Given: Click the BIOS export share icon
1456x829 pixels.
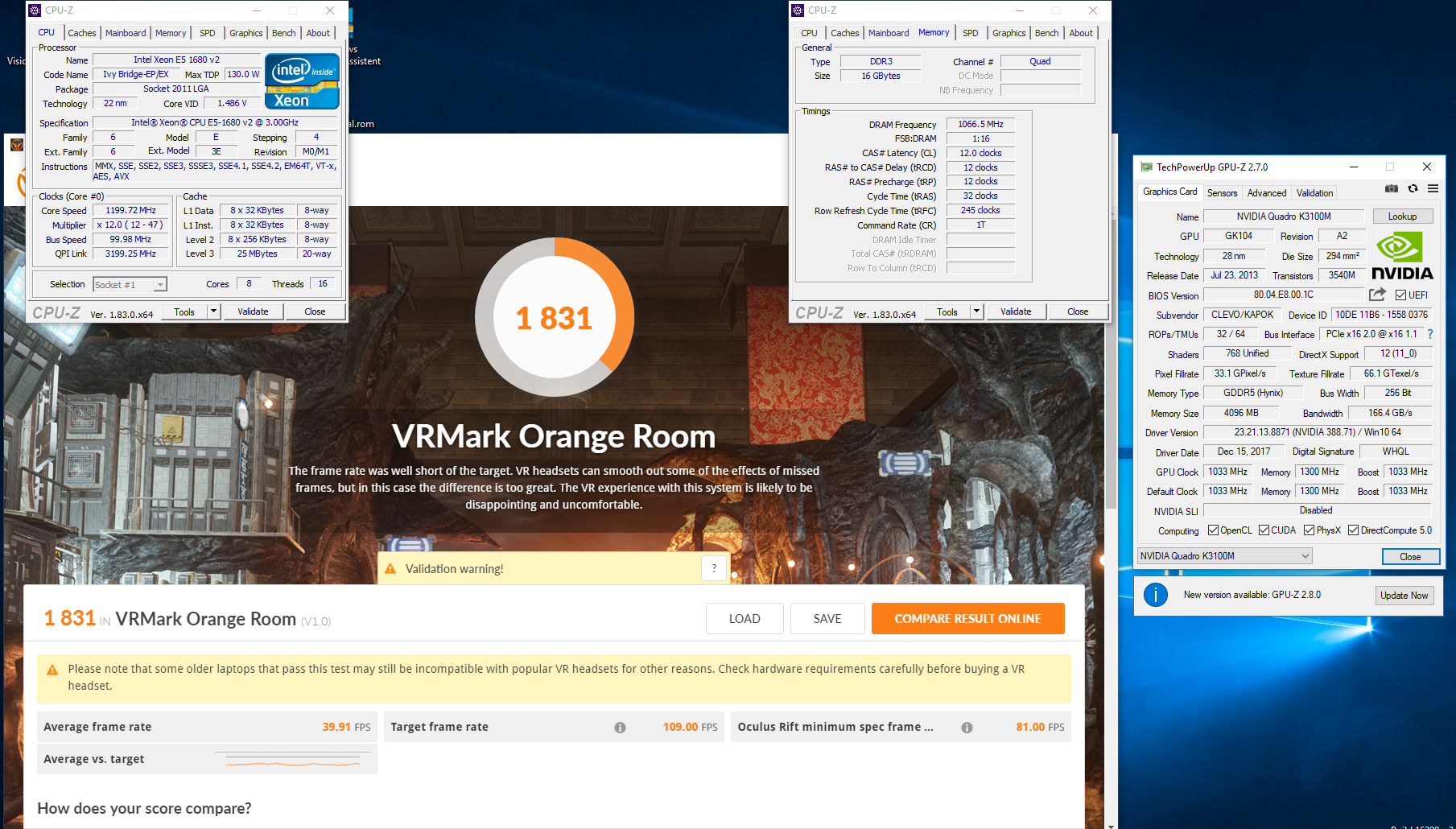Looking at the screenshot, I should [x=1377, y=295].
